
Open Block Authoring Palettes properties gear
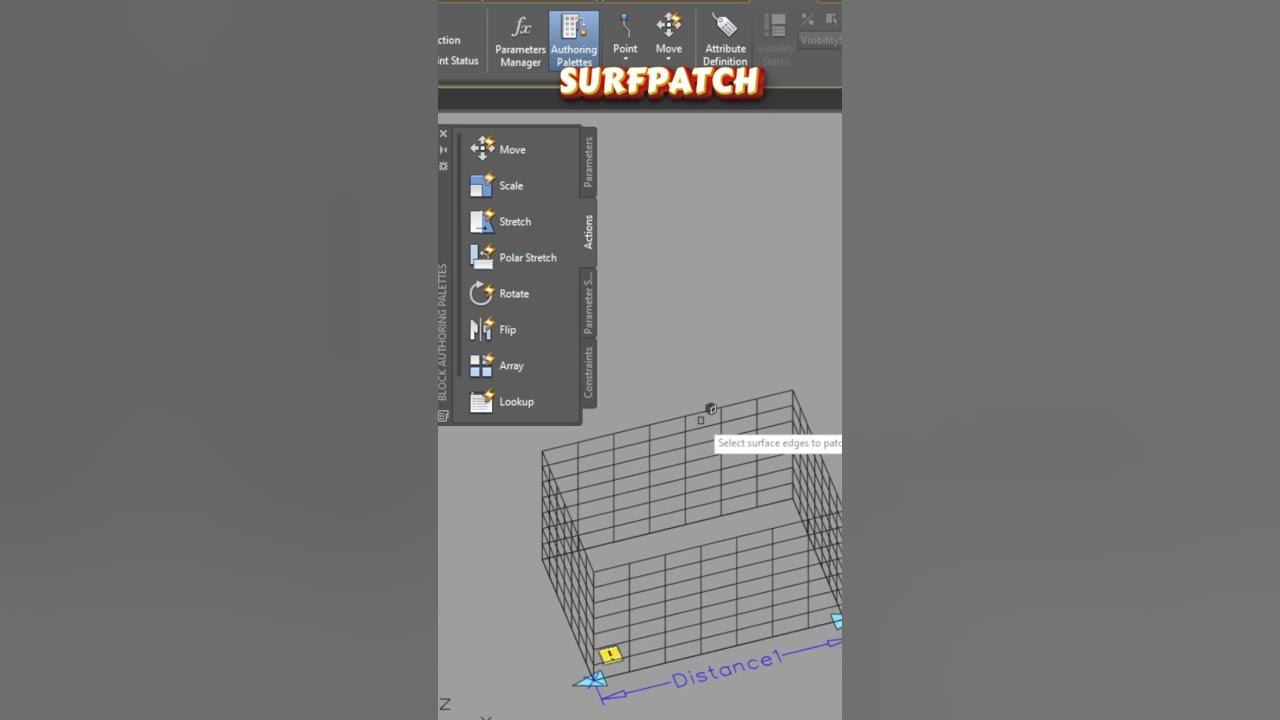click(x=443, y=166)
